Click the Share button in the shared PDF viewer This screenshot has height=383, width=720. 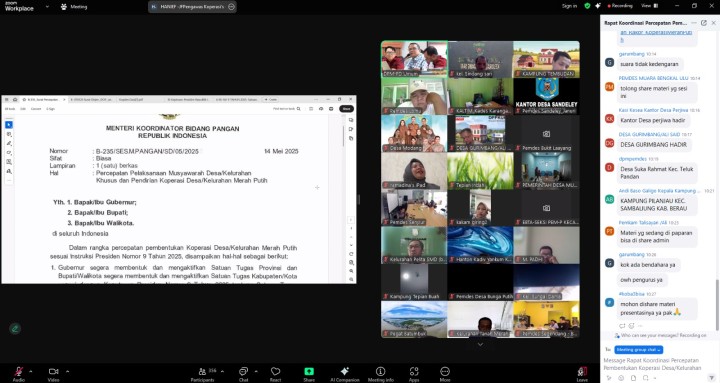[x=346, y=109]
